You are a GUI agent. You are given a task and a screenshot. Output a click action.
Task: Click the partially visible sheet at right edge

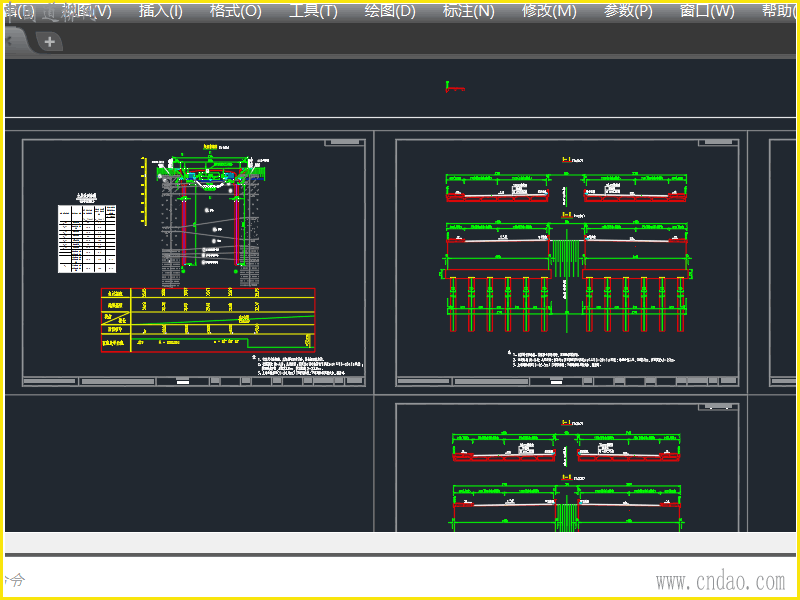coord(782,262)
